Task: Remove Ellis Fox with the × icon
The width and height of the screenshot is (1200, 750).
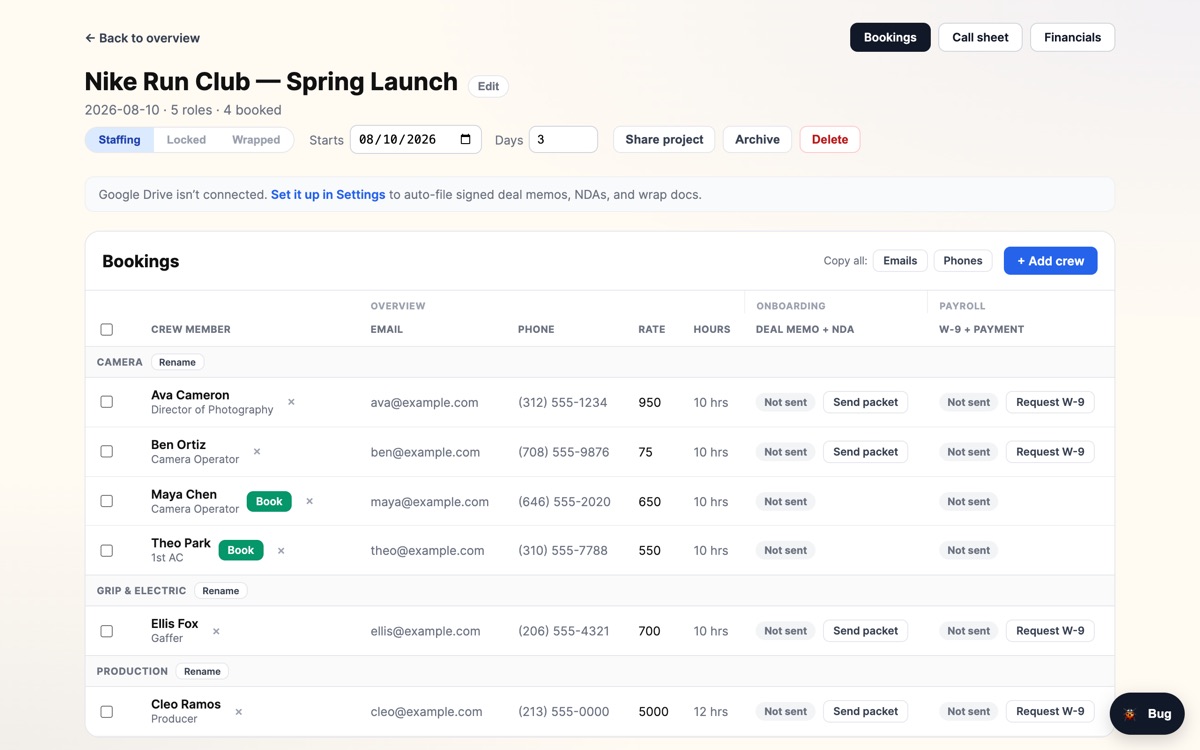Action: pyautogui.click(x=216, y=631)
